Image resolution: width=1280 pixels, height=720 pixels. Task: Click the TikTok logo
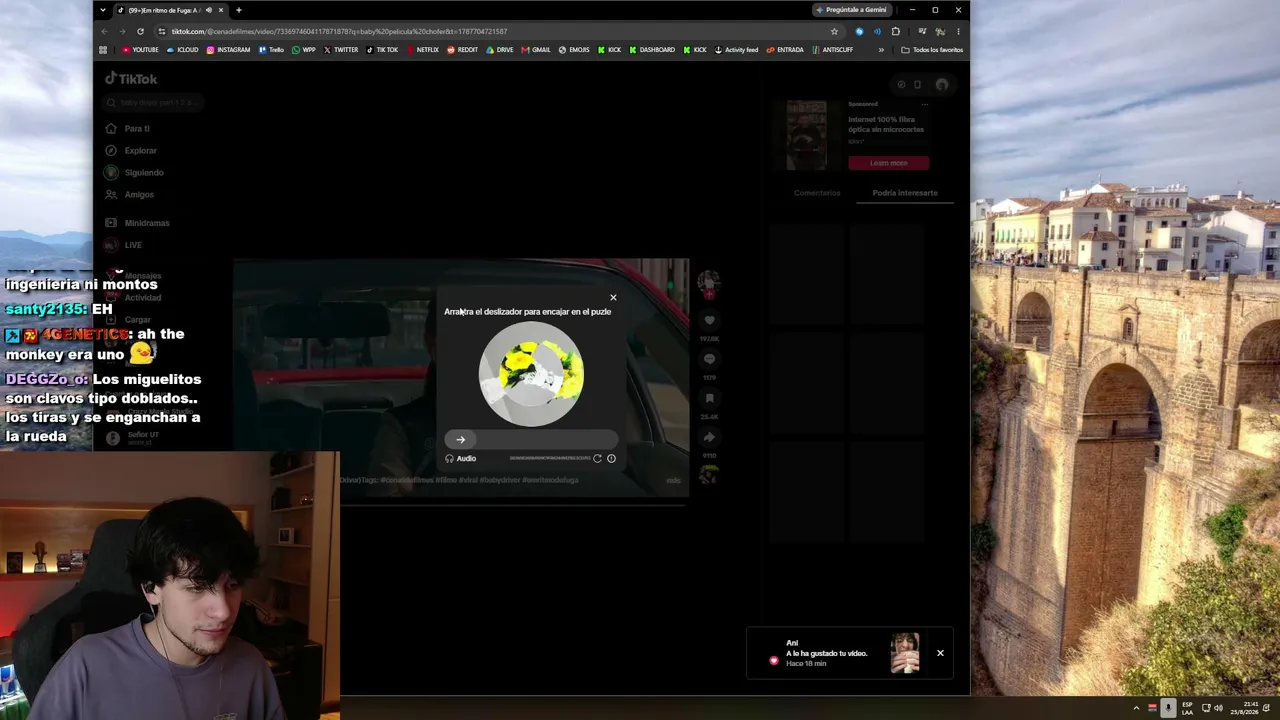(131, 79)
